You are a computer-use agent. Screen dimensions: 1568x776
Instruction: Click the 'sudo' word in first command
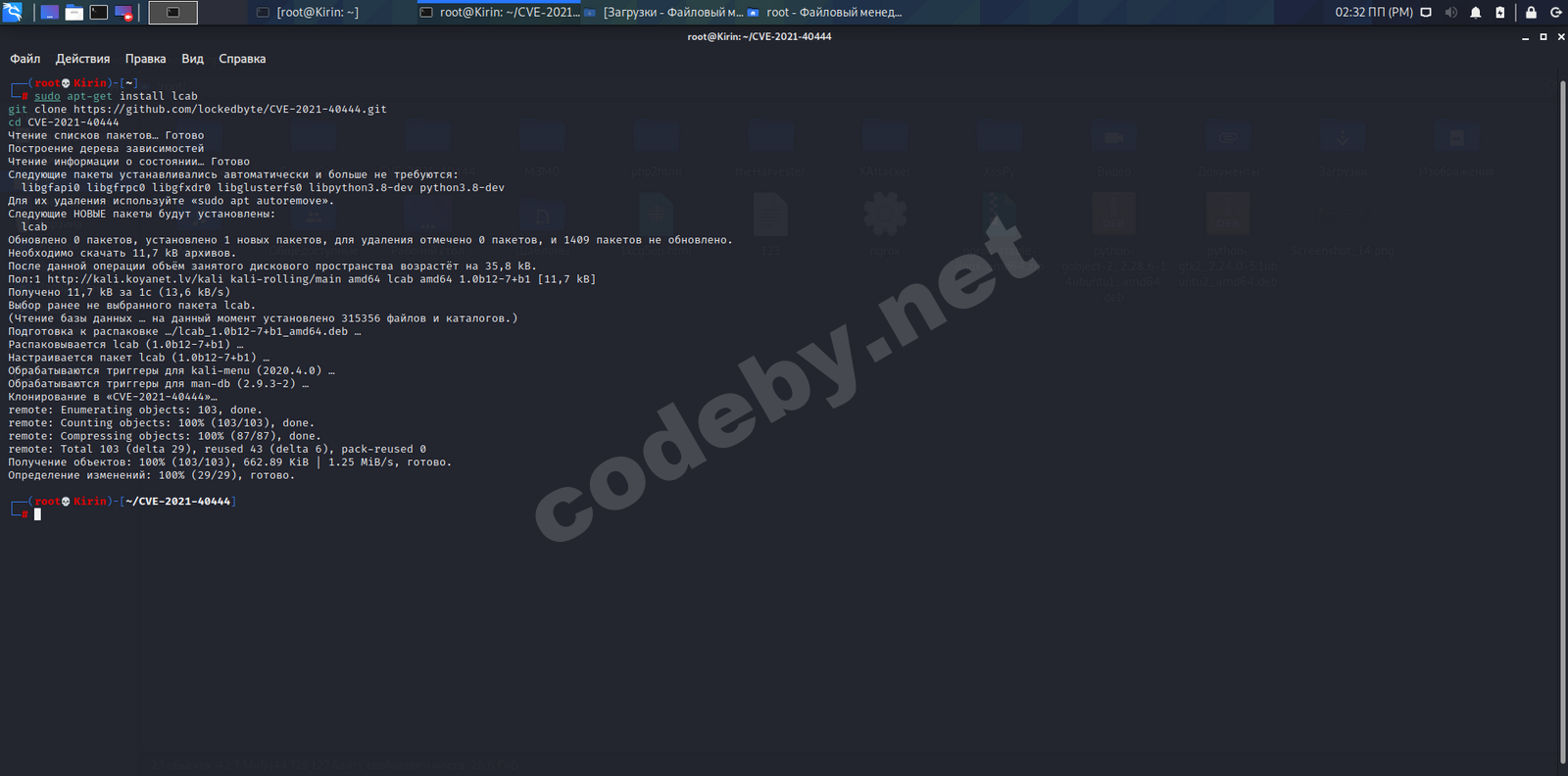(47, 96)
